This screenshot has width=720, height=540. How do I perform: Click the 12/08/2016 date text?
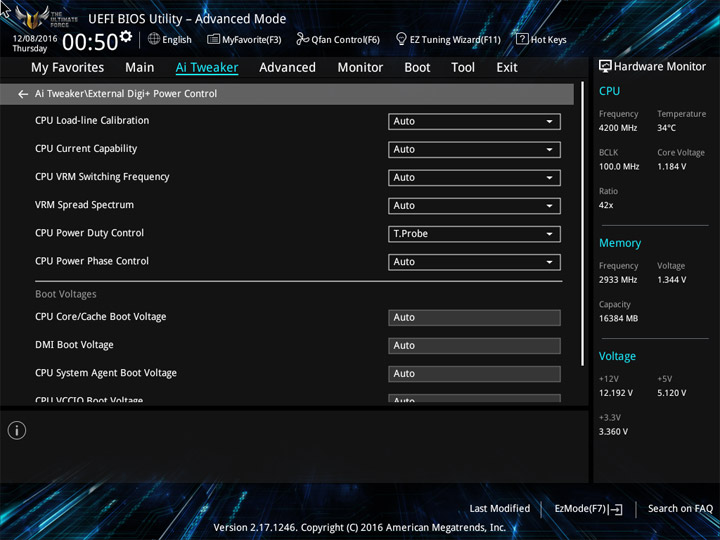pos(35,39)
